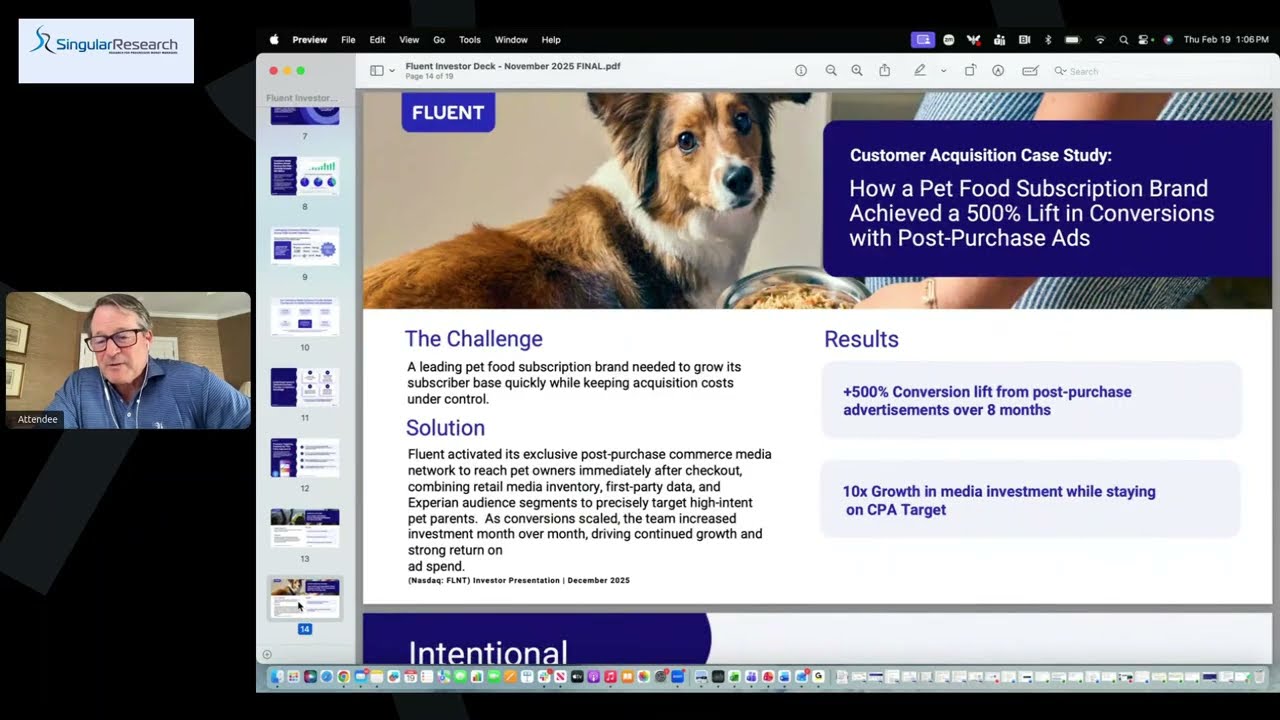Click the add page plus button in sidebar

point(267,655)
